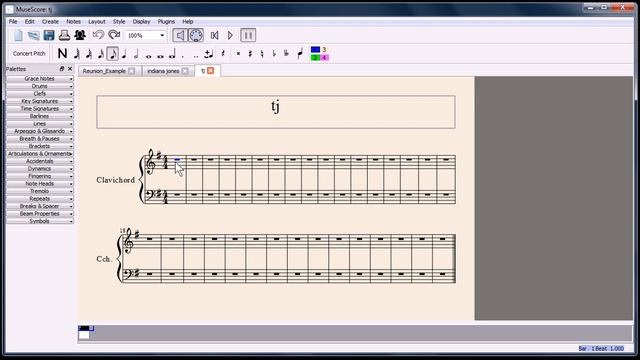Viewport: 640px width, 360px height.
Task: Save the score with the floppy disk icon
Action: [49, 36]
